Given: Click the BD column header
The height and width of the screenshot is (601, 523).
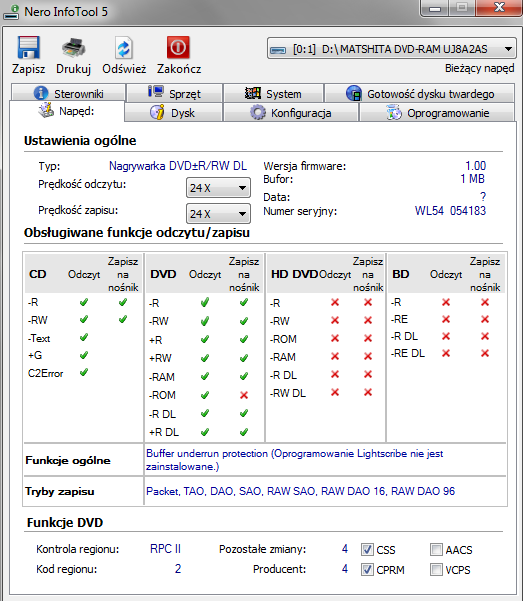Looking at the screenshot, I should click(x=401, y=274).
